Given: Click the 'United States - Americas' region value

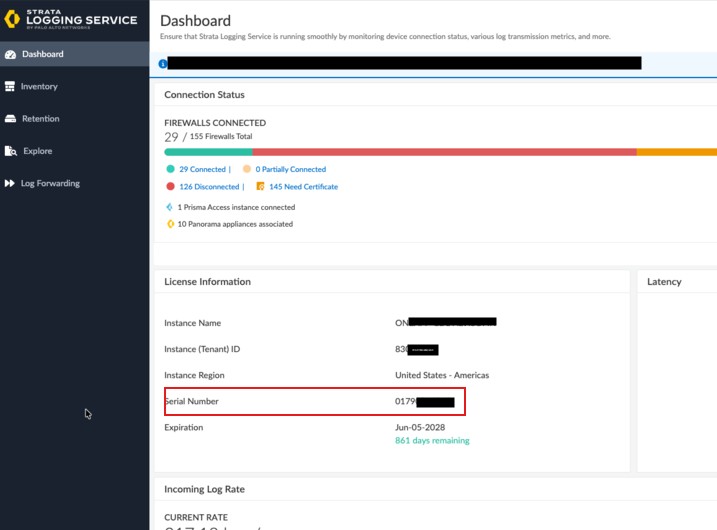Looking at the screenshot, I should [x=442, y=375].
